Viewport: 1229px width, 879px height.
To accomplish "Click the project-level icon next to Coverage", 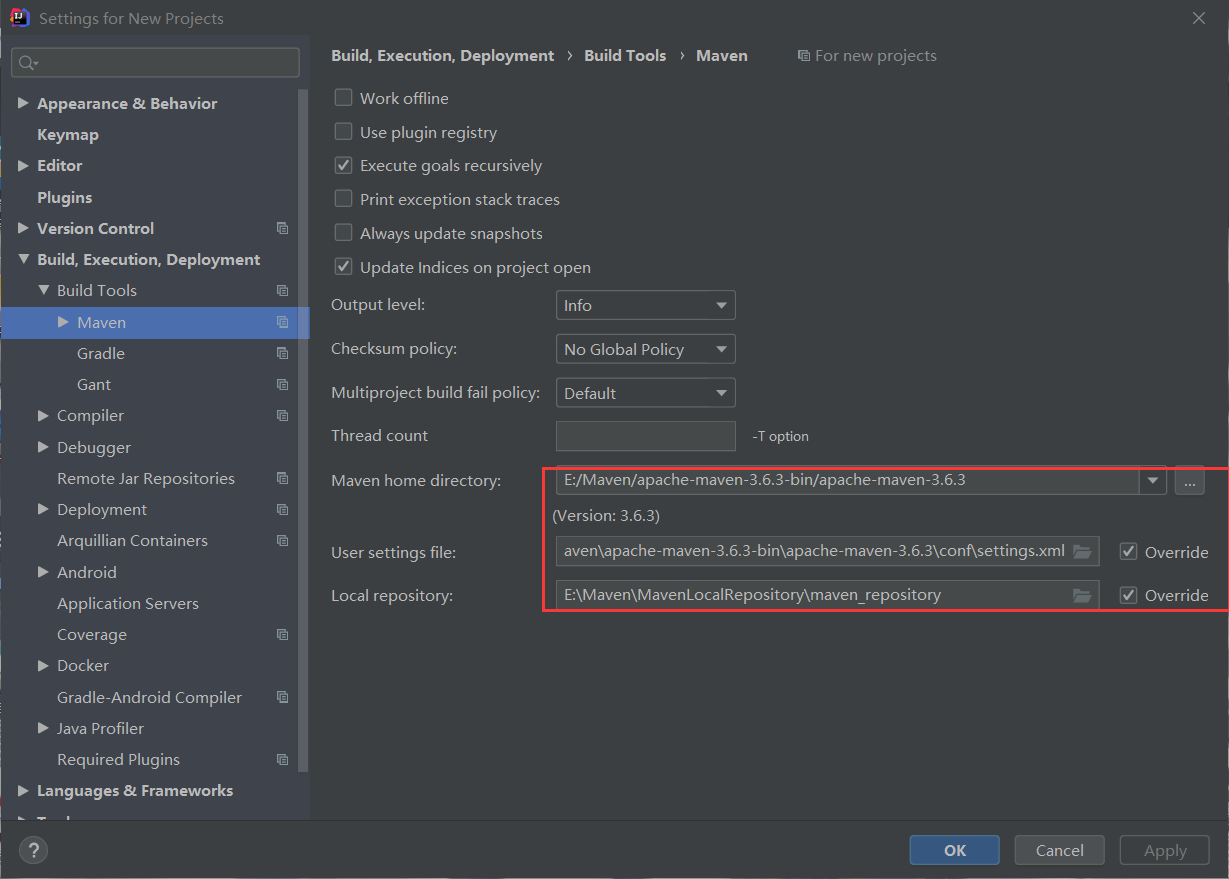I will point(282,634).
